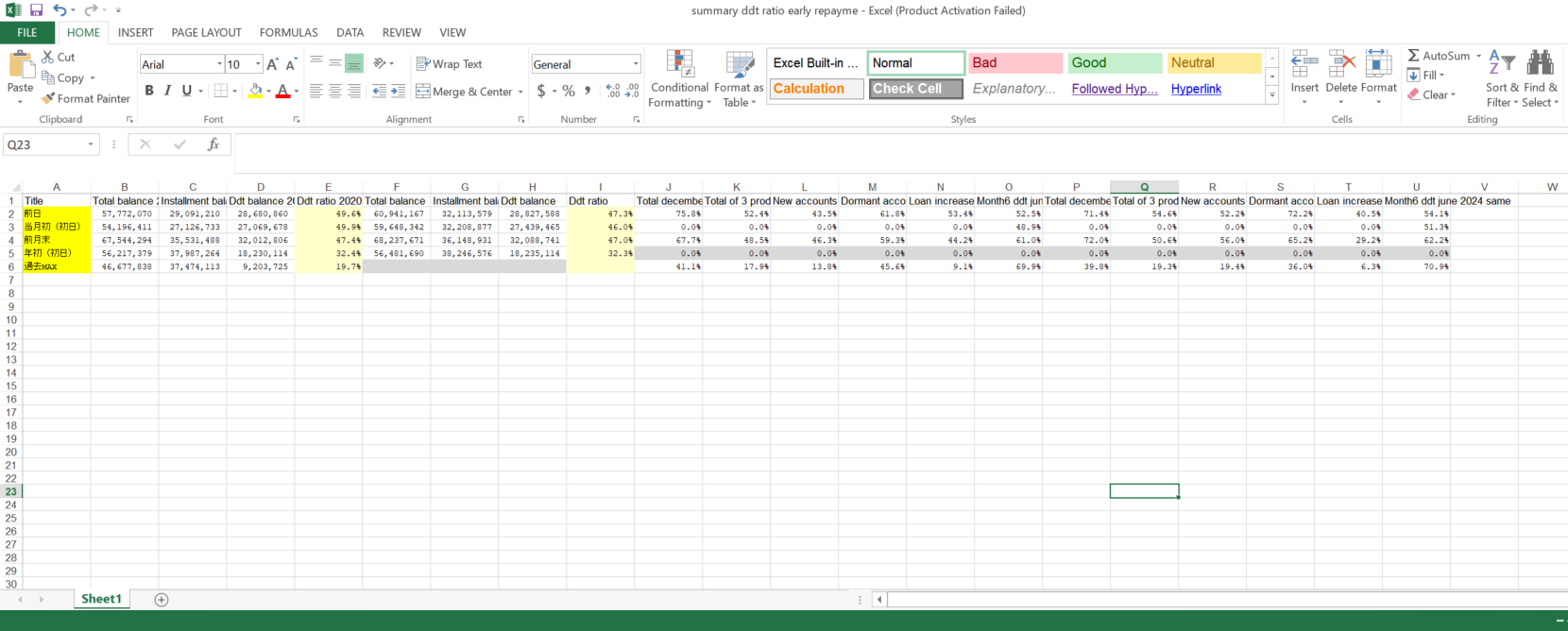Increase the font size
This screenshot has height=631, width=1568.
coord(273,64)
